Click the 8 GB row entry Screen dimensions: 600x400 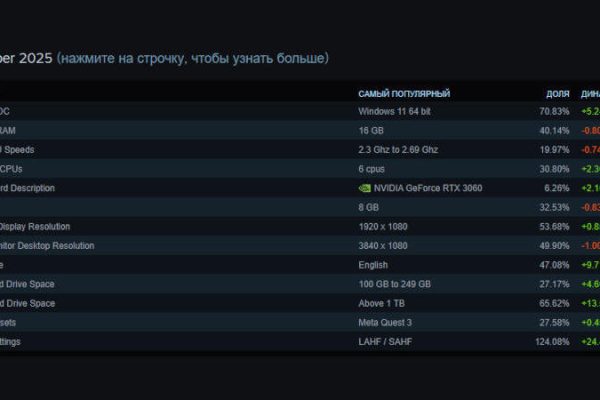(x=368, y=207)
